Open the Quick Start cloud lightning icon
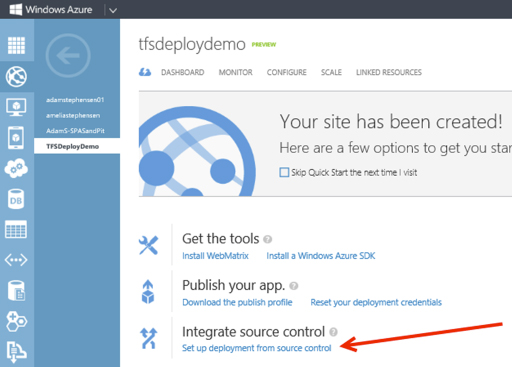This screenshot has width=512, height=367. click(x=145, y=72)
